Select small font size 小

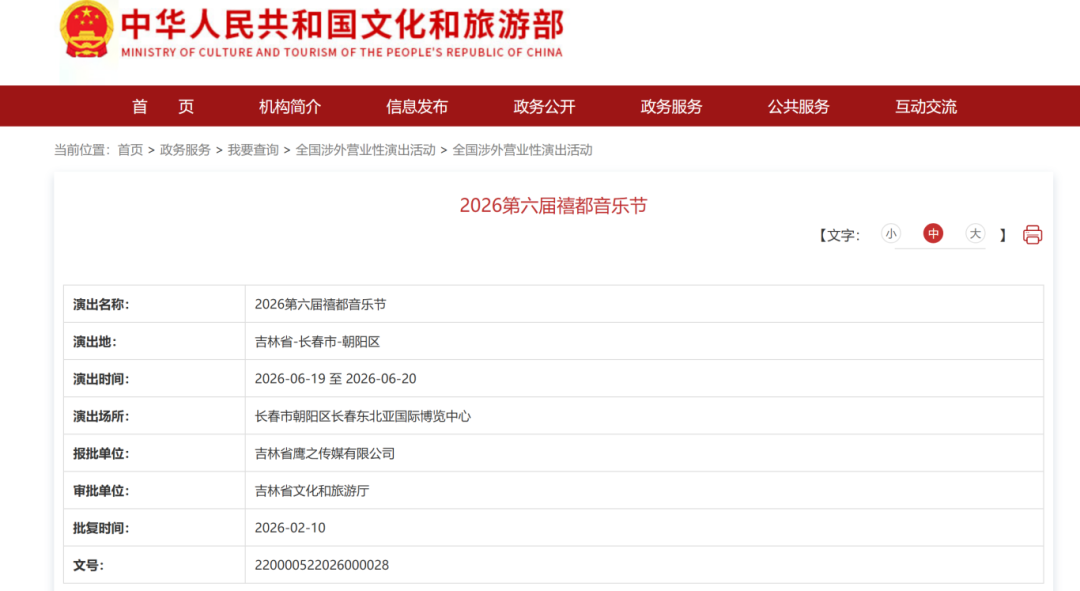coord(891,234)
